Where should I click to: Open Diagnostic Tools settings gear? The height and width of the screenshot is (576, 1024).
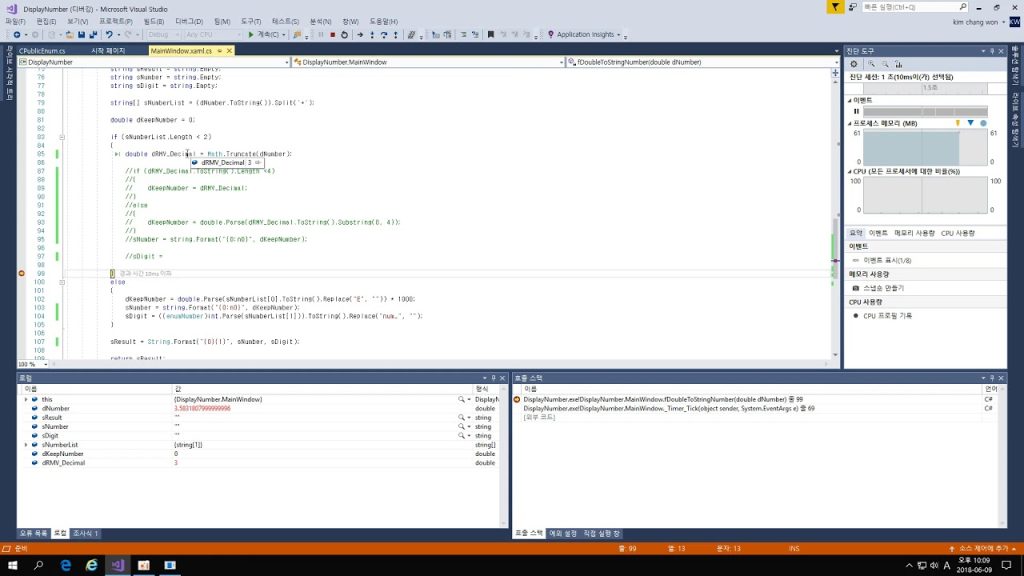[x=853, y=64]
